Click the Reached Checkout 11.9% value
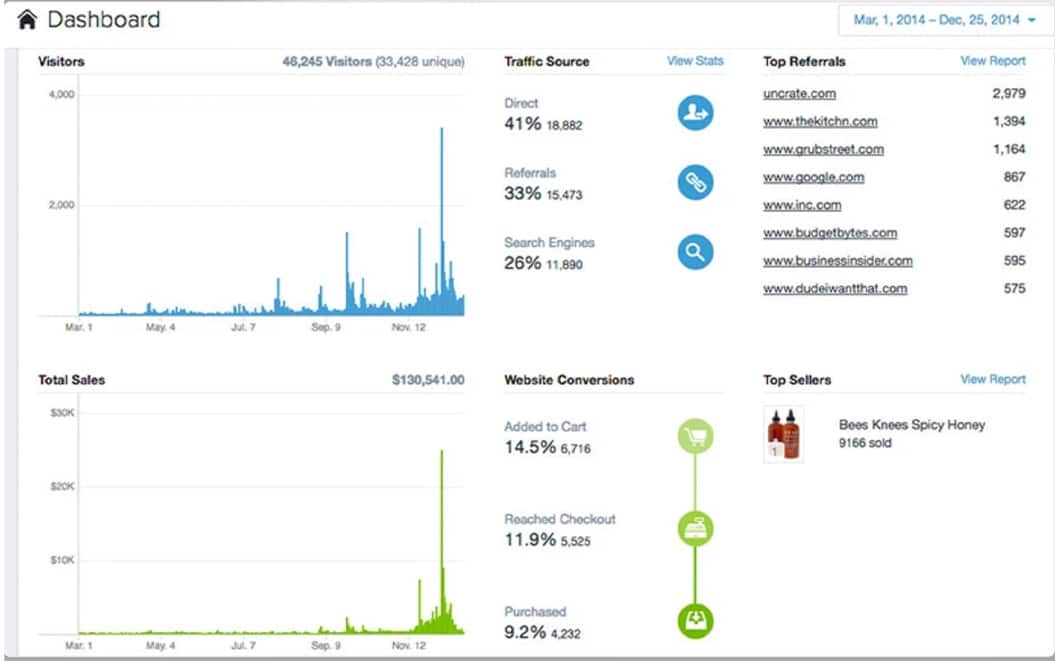The image size is (1060, 661). point(530,539)
